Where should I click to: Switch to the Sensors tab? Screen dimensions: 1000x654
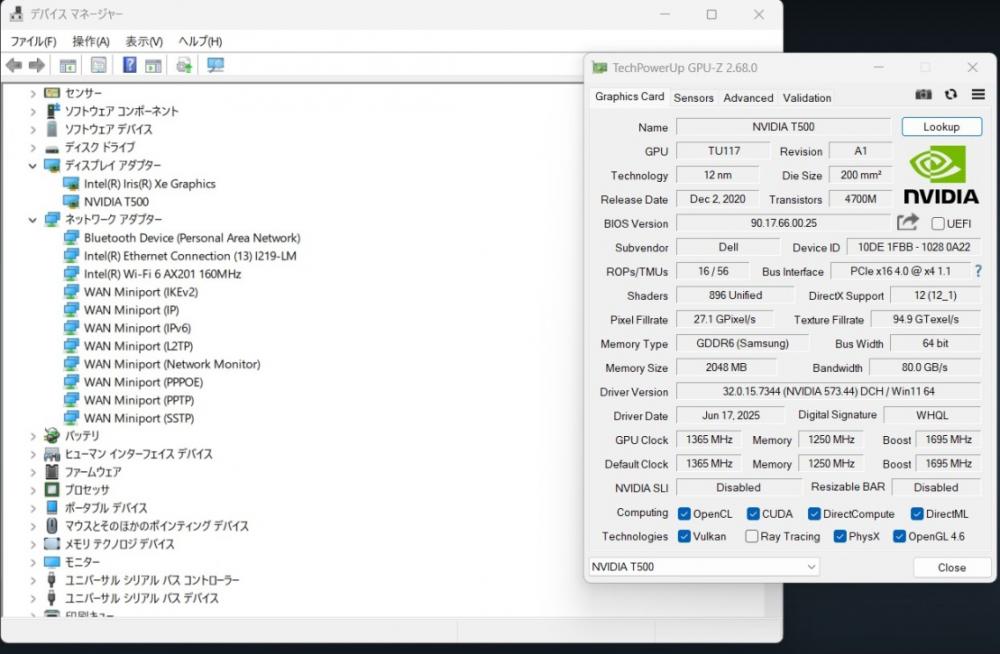coord(693,98)
